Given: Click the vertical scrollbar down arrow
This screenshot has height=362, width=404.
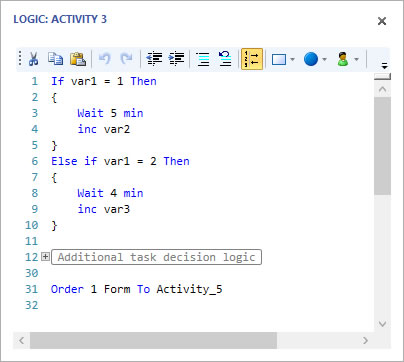Looking at the screenshot, I should coord(382,323).
